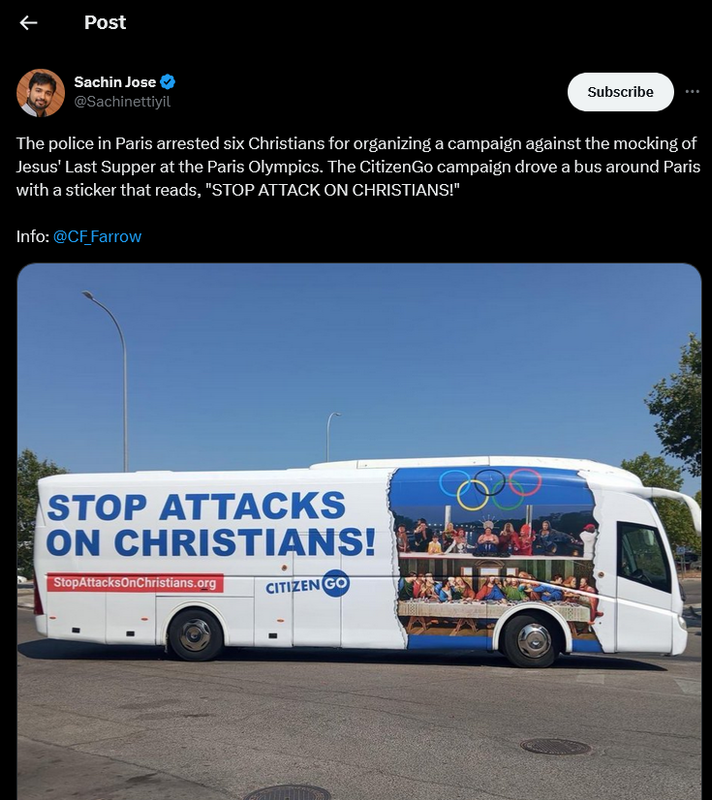Open the three-dot more options menu
The width and height of the screenshot is (712, 800).
[692, 92]
